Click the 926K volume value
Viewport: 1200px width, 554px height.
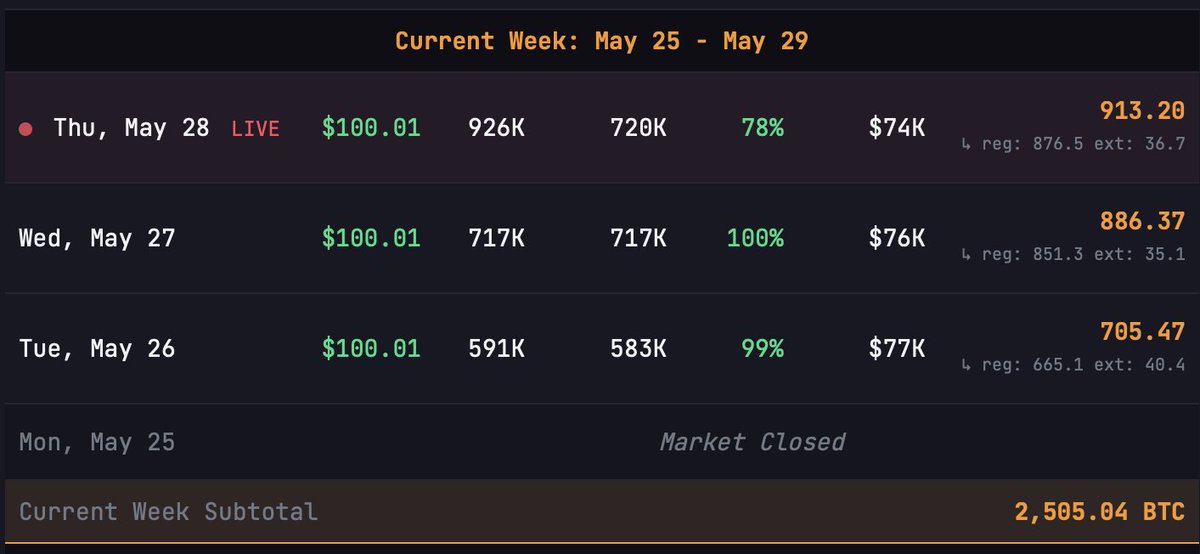coord(496,128)
